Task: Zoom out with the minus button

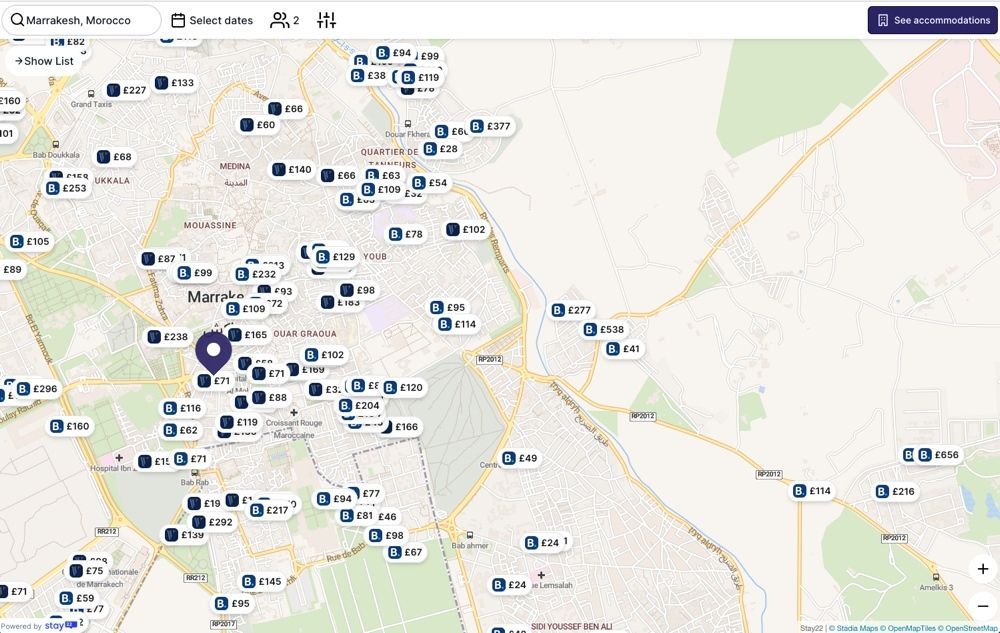Action: tap(983, 606)
